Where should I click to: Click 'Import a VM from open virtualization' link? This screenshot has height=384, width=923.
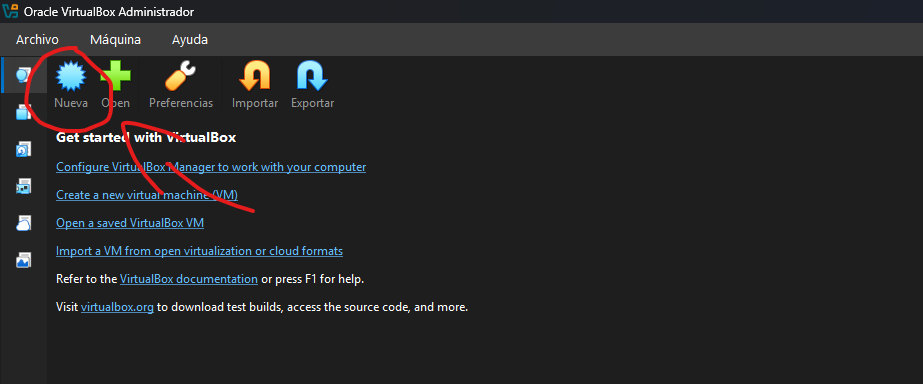coord(200,251)
